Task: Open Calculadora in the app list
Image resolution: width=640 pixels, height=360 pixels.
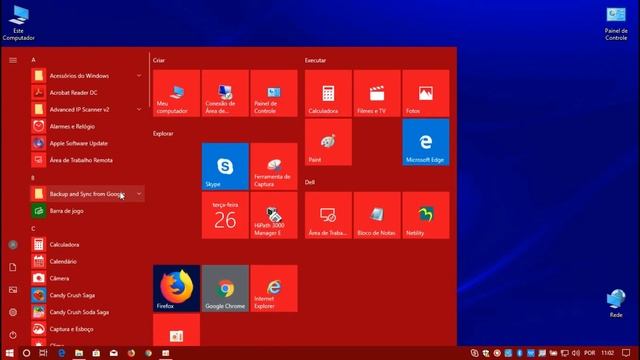Action: pos(87,244)
